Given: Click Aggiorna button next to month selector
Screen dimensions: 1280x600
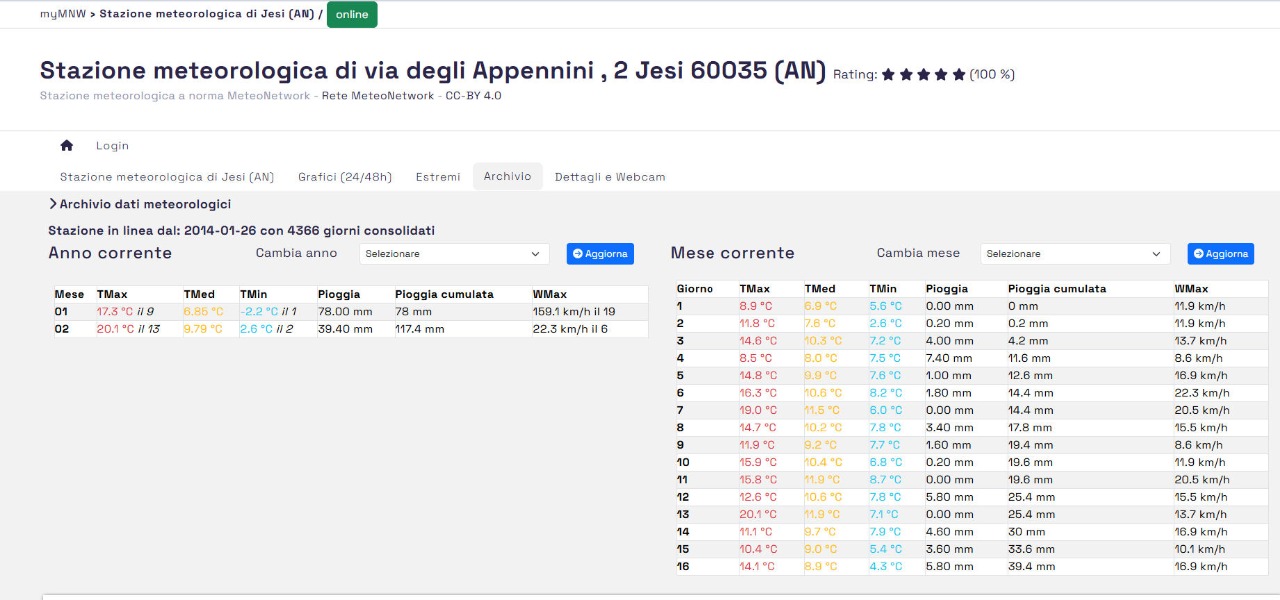Looking at the screenshot, I should tap(1220, 254).
